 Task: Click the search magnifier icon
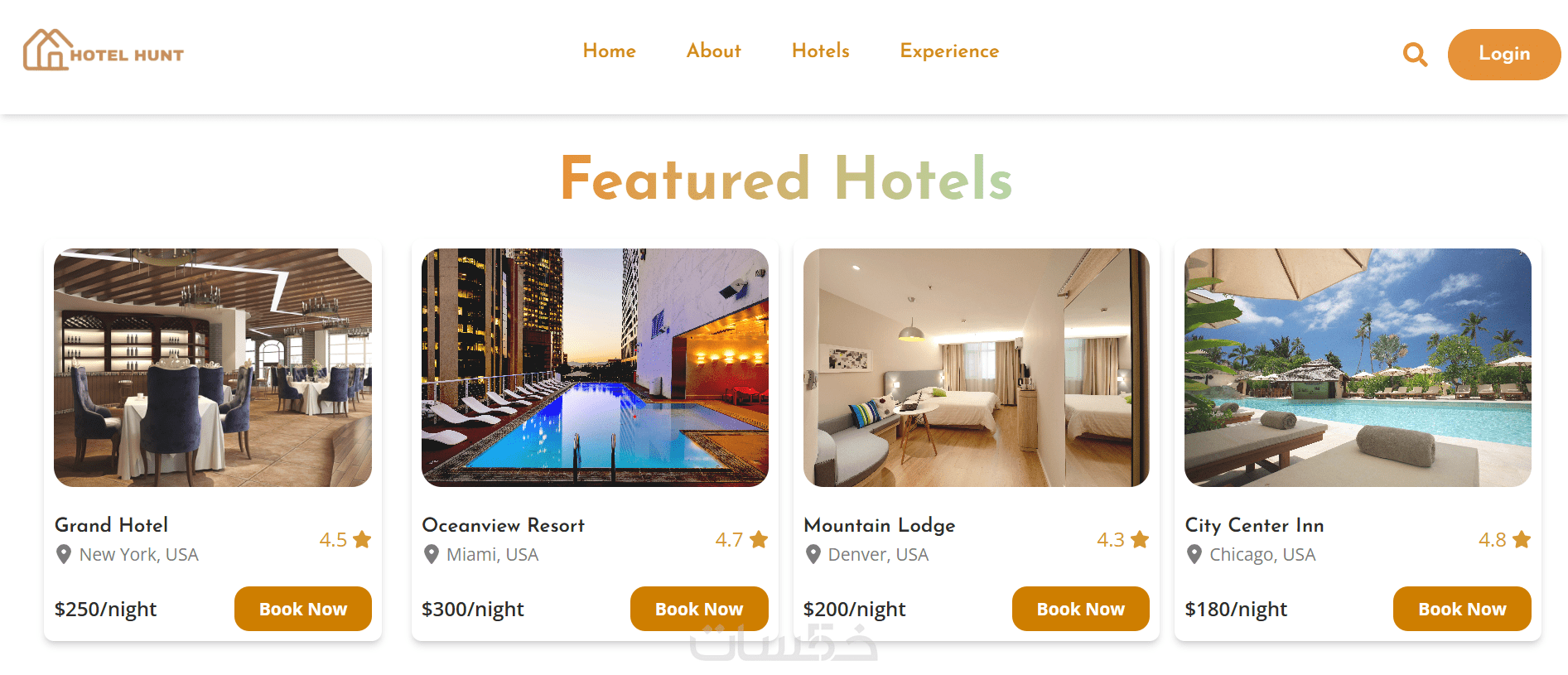point(1415,55)
